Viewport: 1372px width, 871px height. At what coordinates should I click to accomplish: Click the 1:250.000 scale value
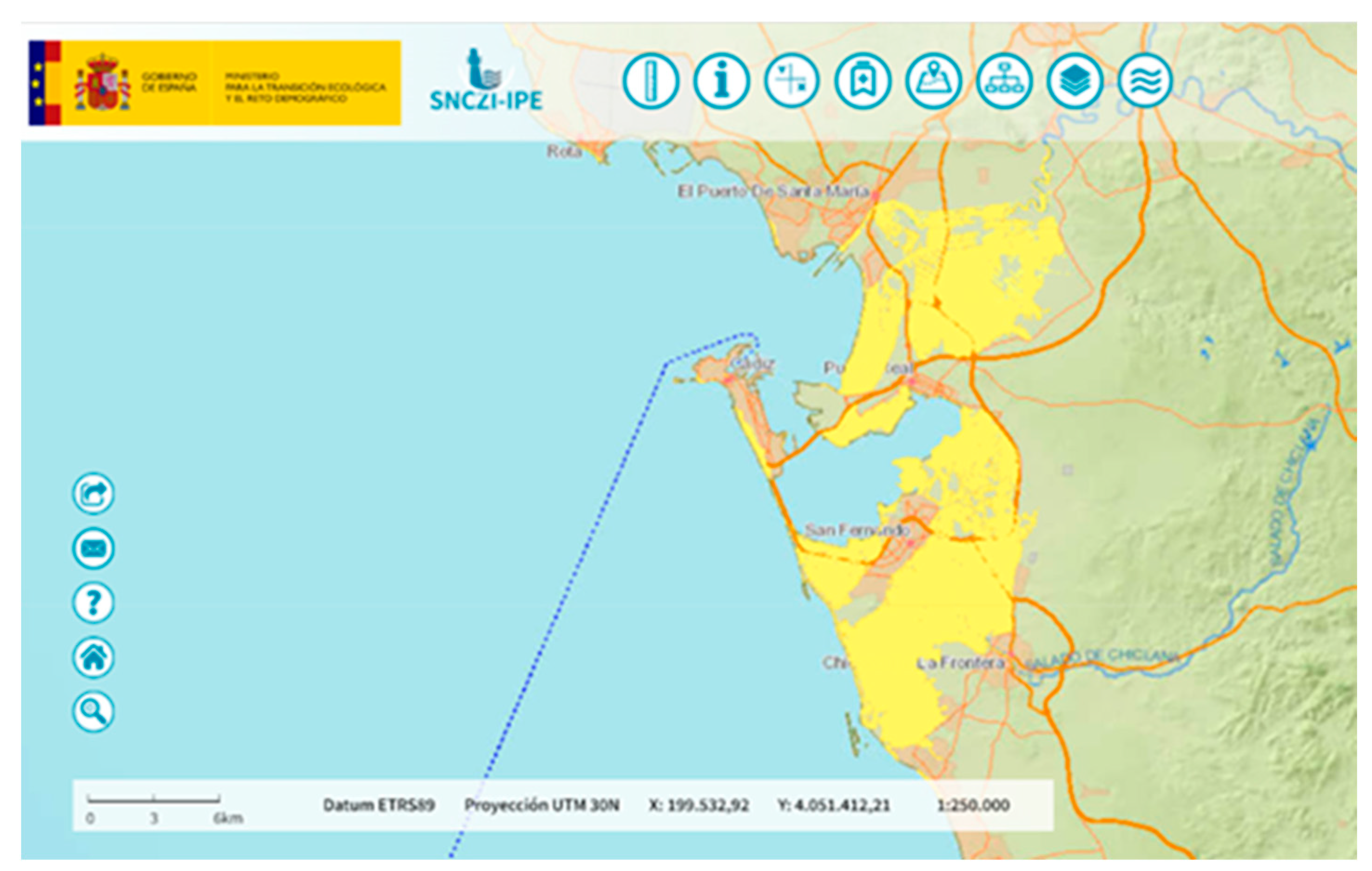[973, 805]
